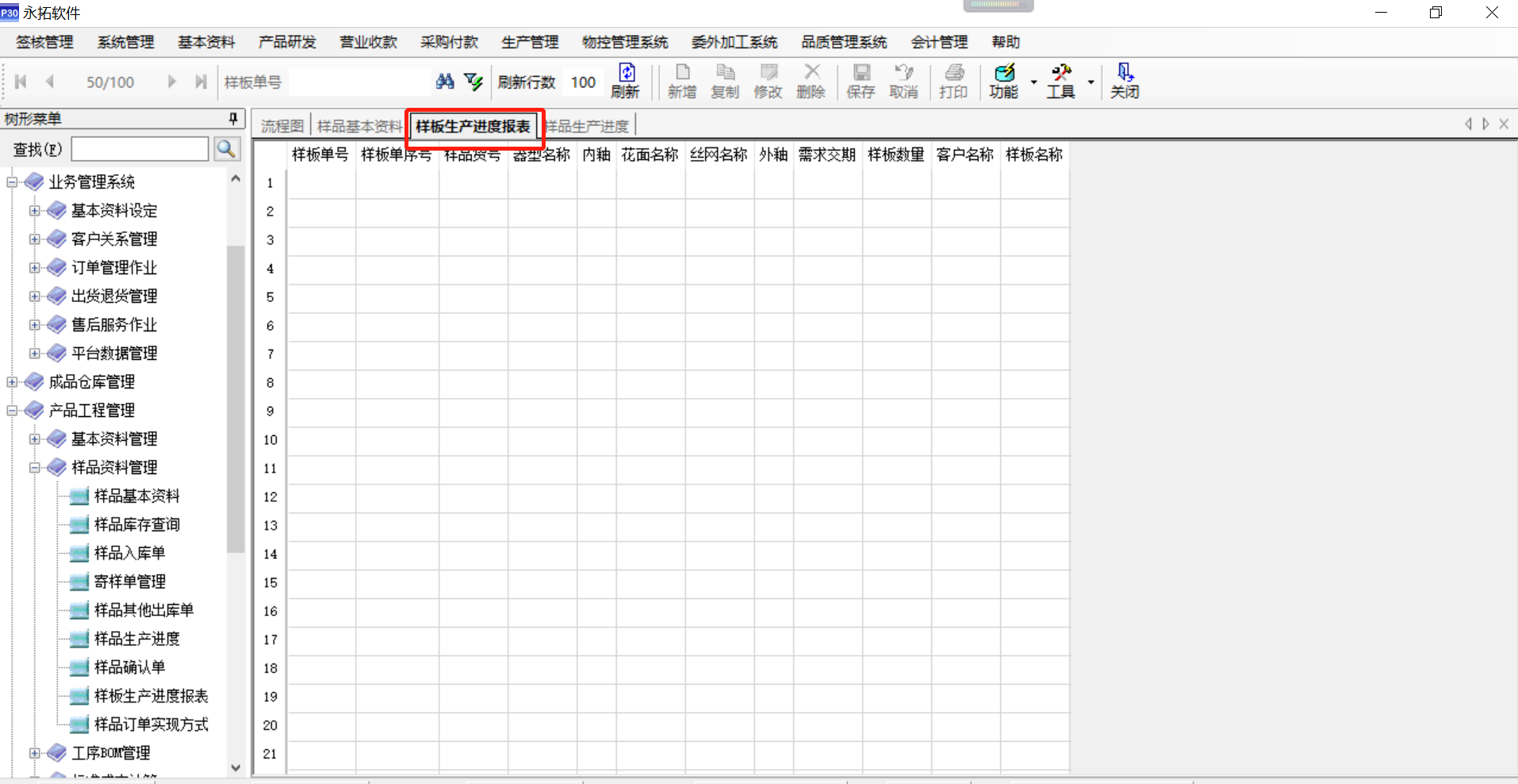Click the 工具 tools icon
This screenshot has width=1518, height=784.
[x=1060, y=81]
